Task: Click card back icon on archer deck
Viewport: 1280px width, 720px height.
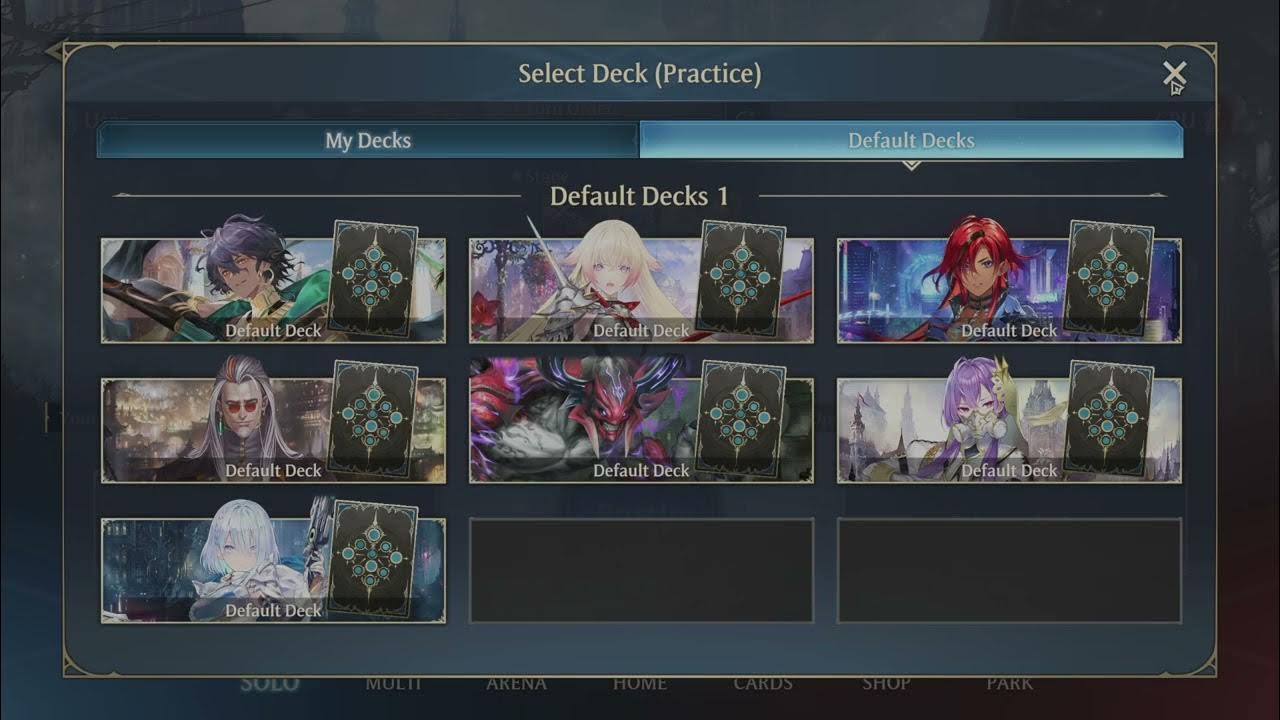Action: tap(373, 278)
